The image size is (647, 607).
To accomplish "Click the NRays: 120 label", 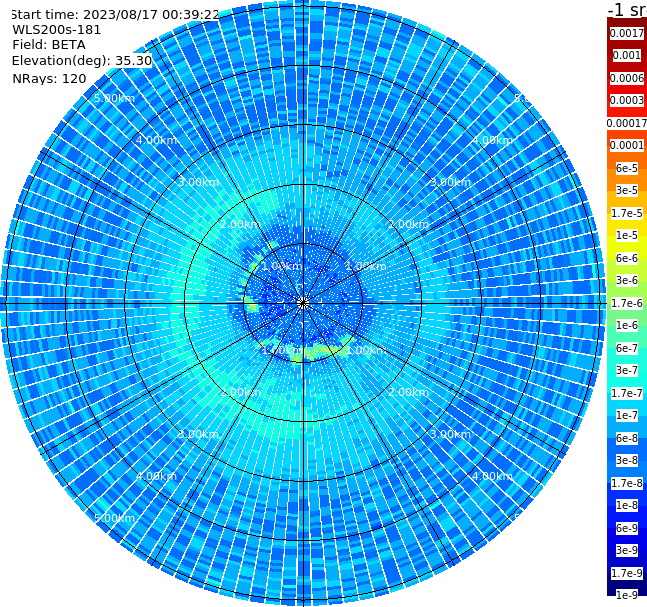I will 49,78.
